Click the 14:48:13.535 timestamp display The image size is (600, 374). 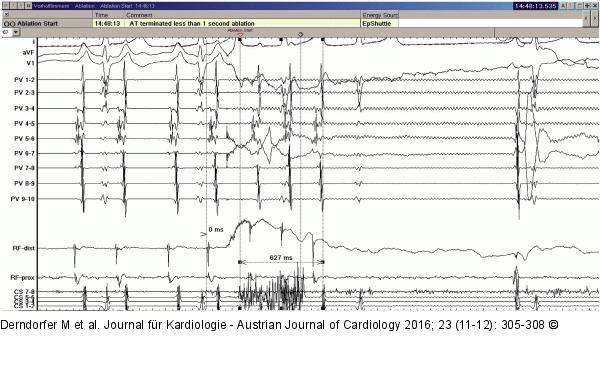[535, 6]
